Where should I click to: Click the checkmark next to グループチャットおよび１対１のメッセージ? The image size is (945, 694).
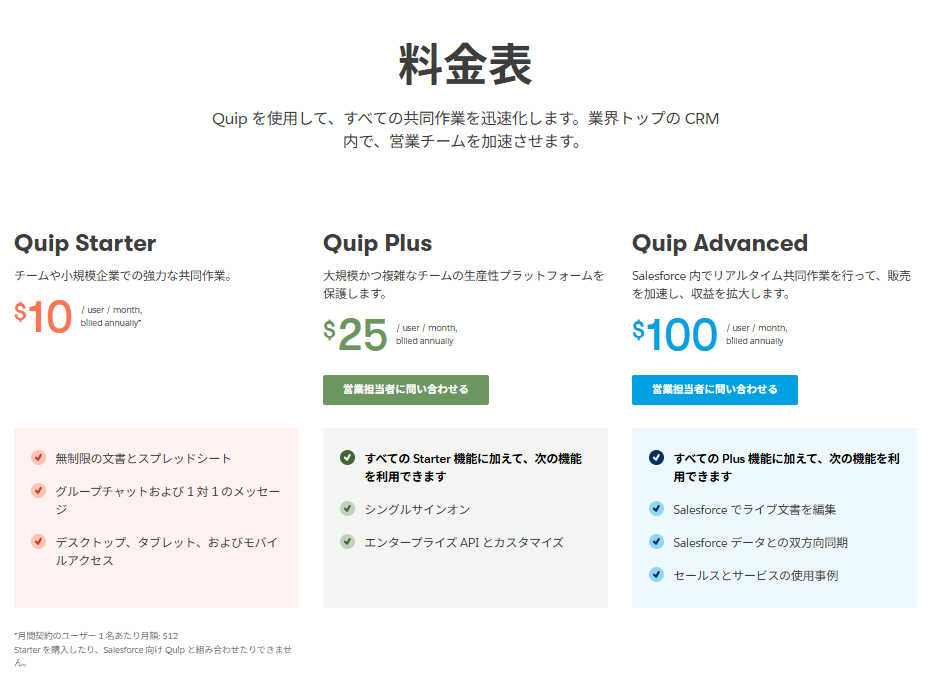[40, 491]
